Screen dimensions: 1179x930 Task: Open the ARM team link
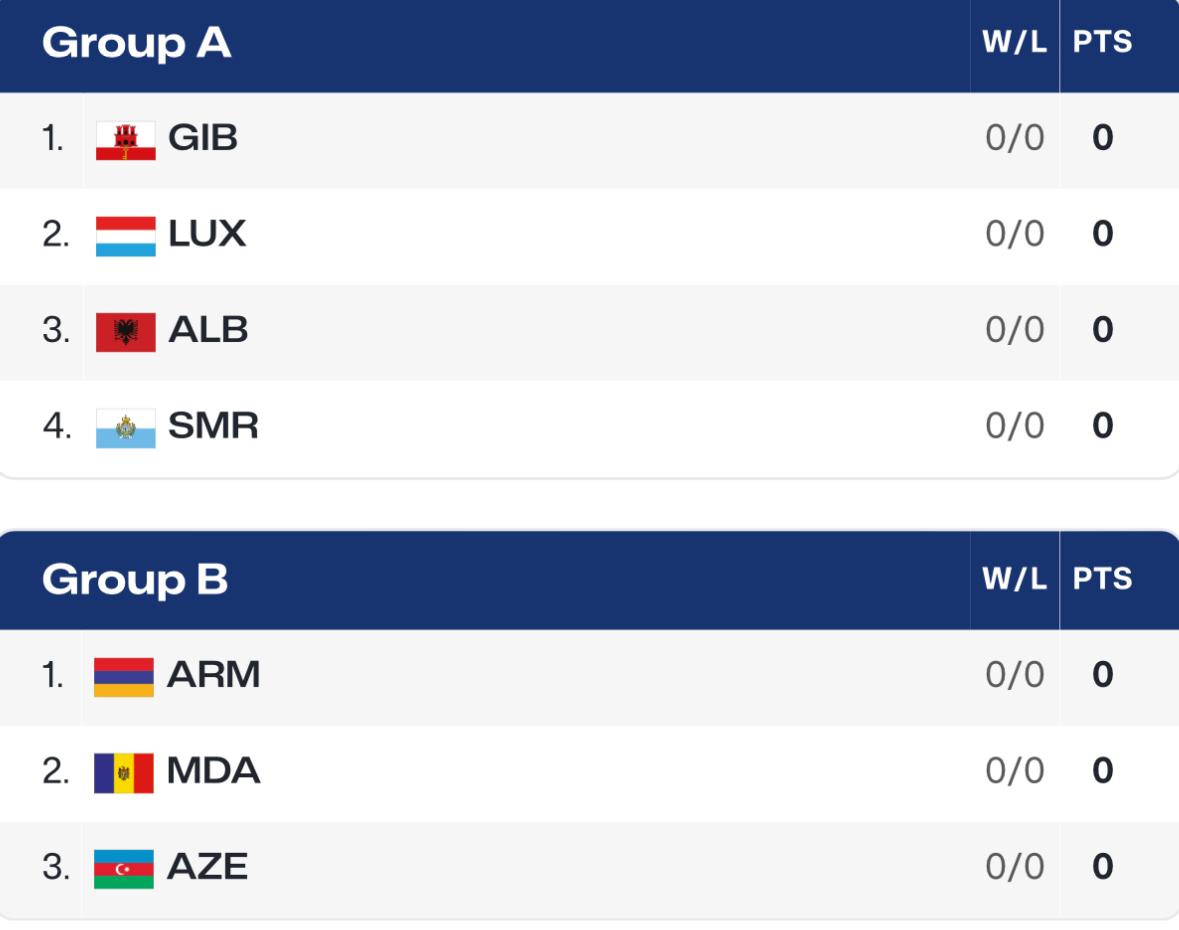click(213, 675)
